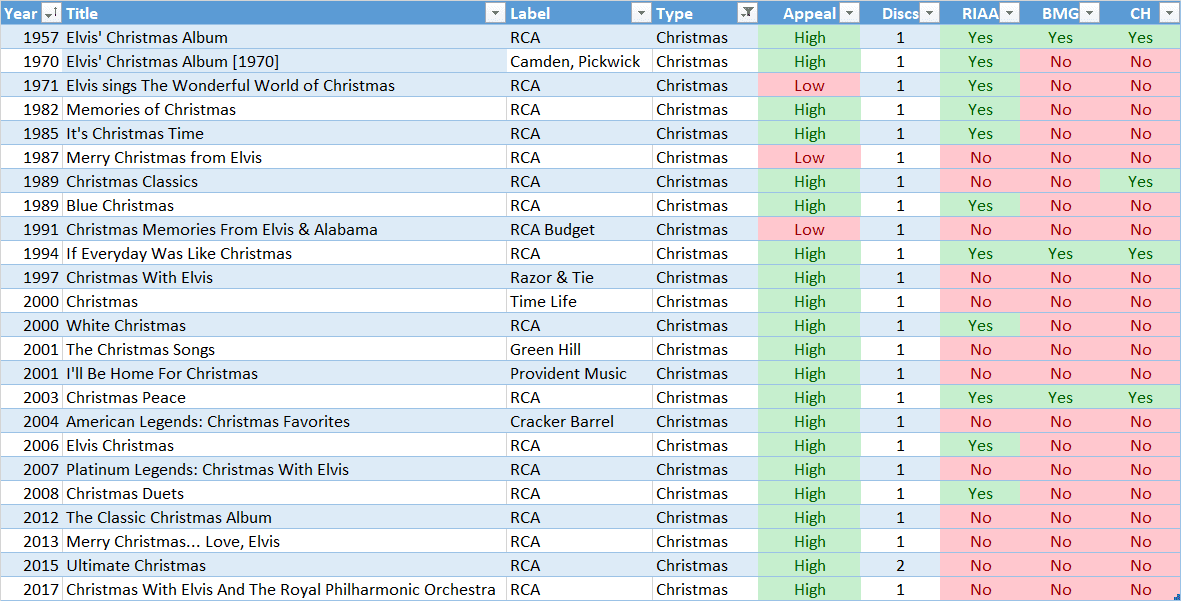Screen dimensions: 1181x601
Task: Click the 'Elvis Christmas' 2006 title cell
Action: click(284, 446)
